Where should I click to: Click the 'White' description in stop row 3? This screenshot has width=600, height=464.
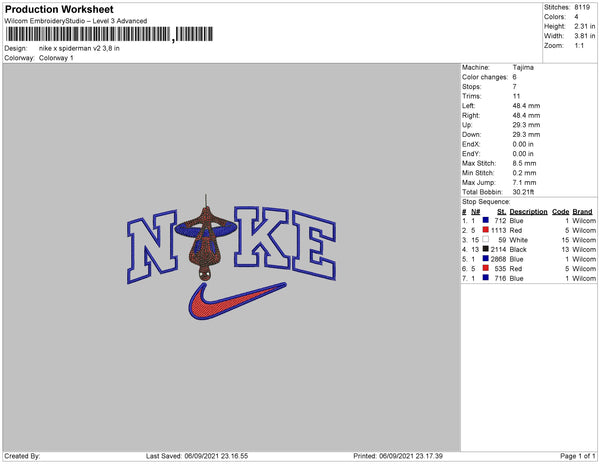point(518,240)
